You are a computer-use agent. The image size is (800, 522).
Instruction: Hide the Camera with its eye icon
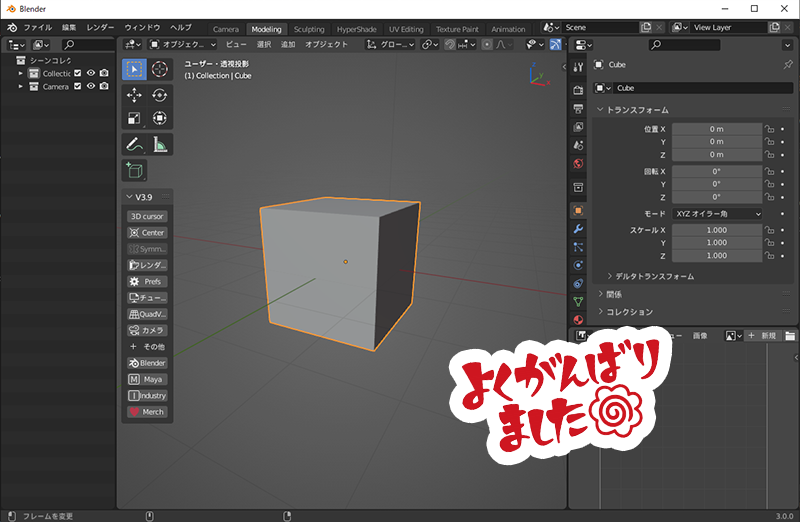(91, 86)
